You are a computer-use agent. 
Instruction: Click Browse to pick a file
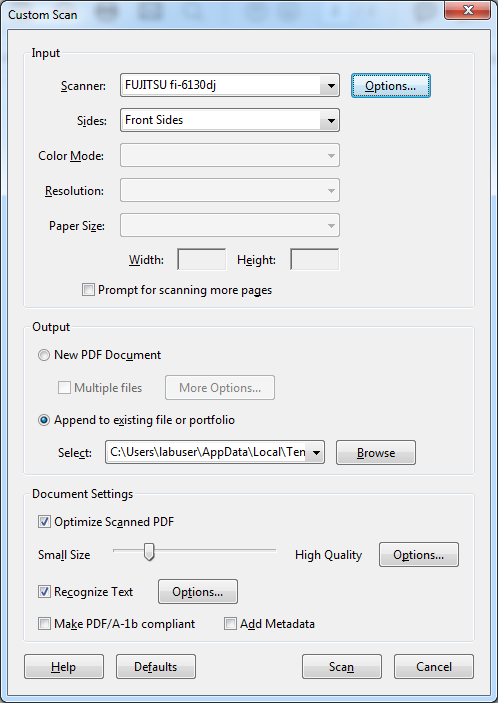pos(376,452)
